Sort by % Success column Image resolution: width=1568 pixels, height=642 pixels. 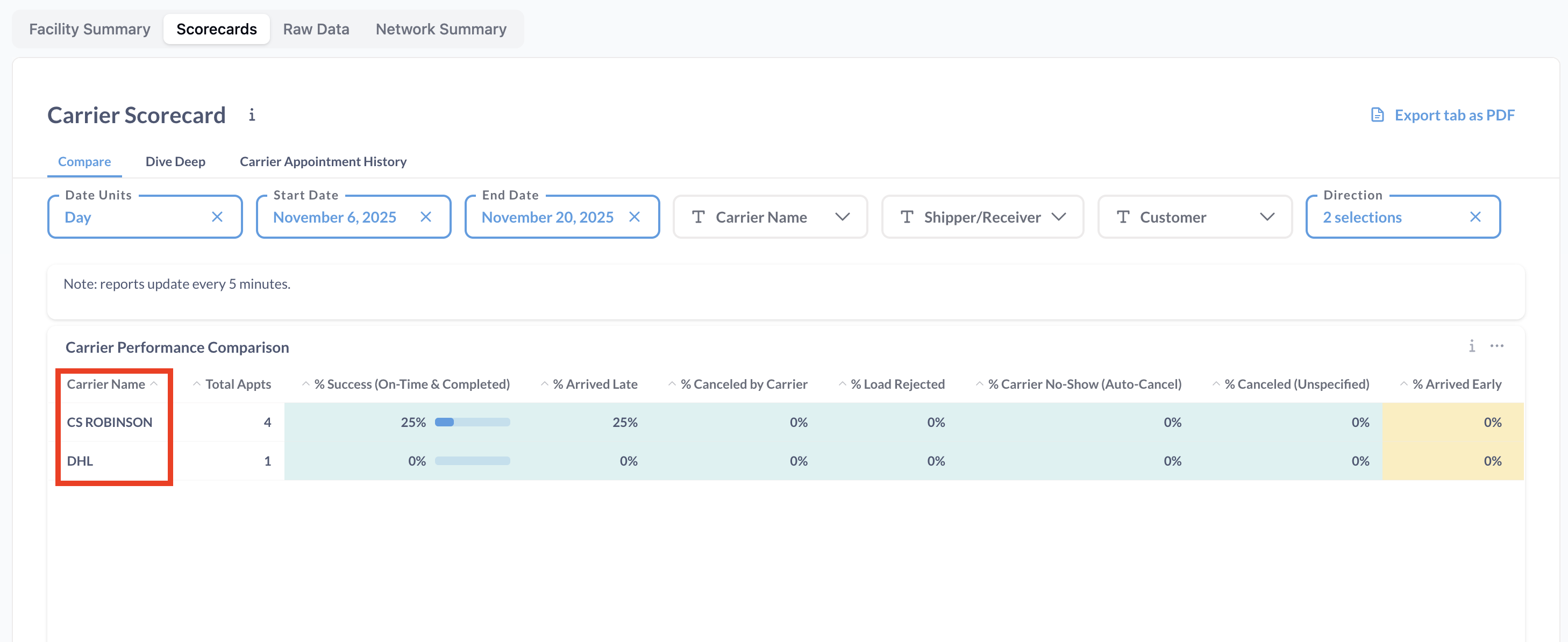[x=406, y=384]
